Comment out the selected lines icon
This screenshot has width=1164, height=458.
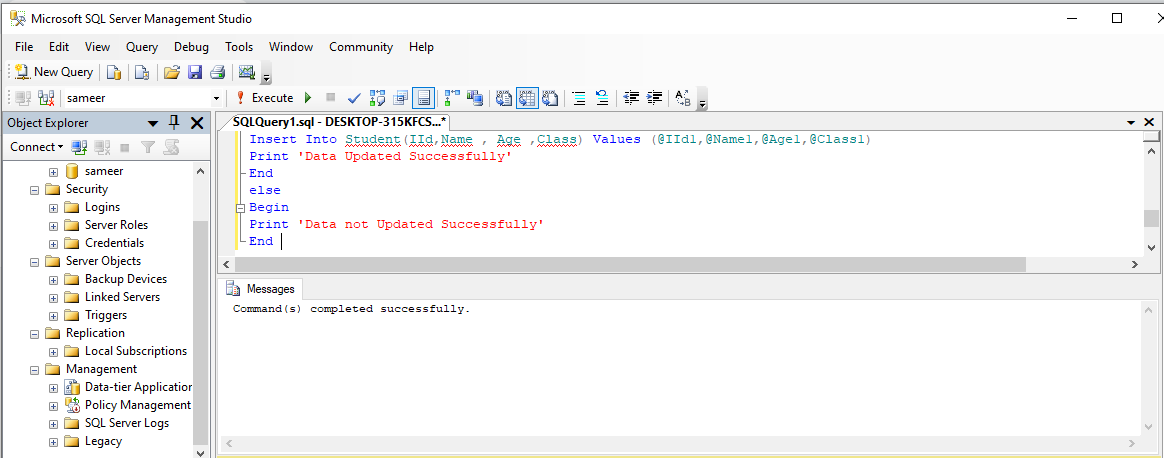(x=579, y=98)
